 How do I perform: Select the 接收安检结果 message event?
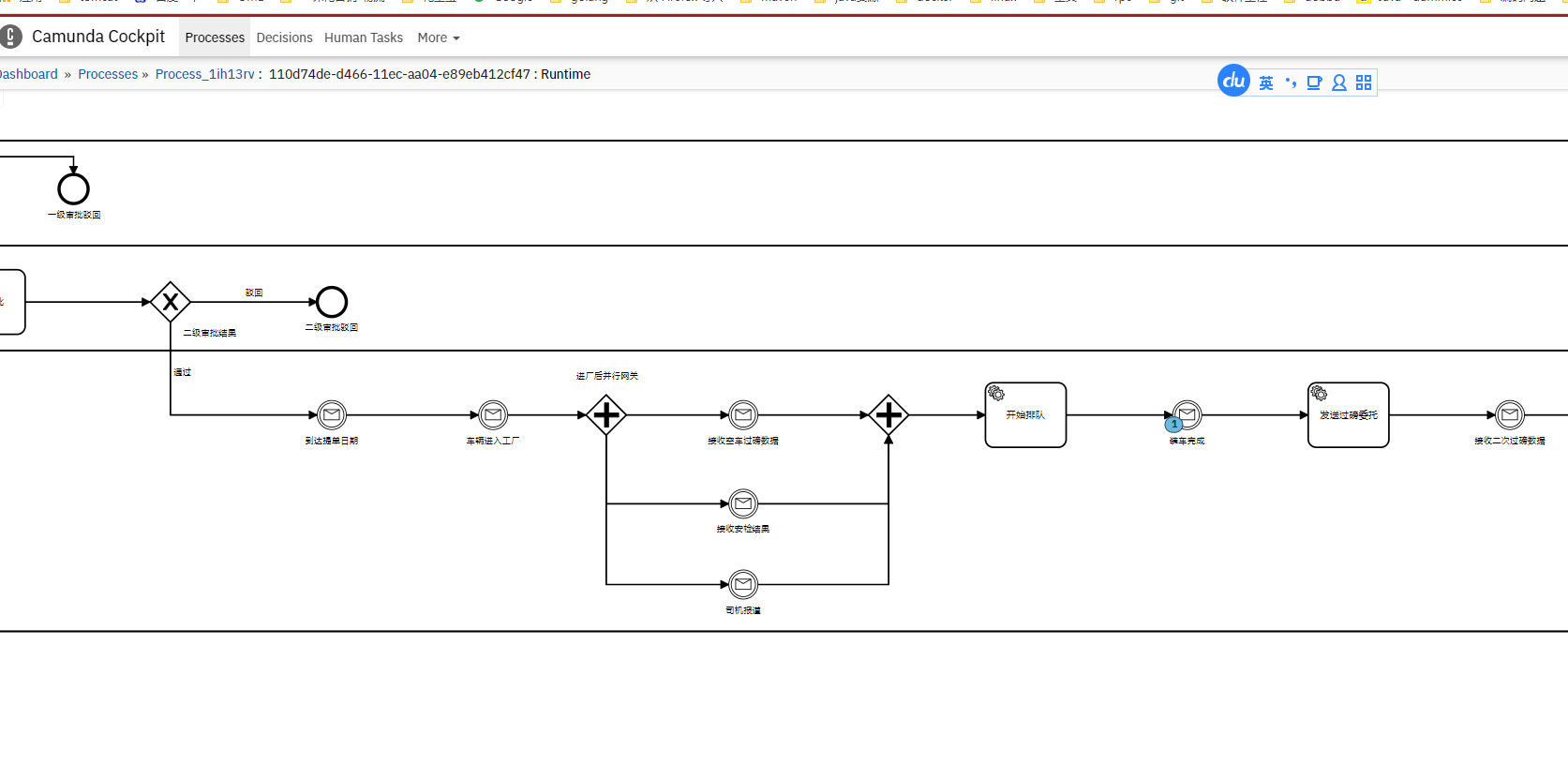[743, 503]
